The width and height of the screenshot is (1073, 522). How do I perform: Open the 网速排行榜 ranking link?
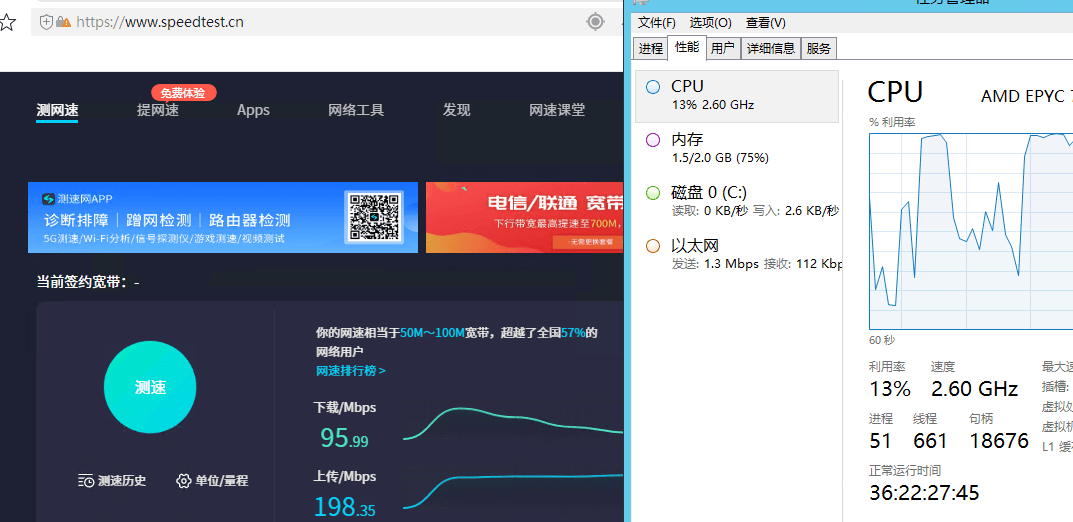click(x=350, y=371)
